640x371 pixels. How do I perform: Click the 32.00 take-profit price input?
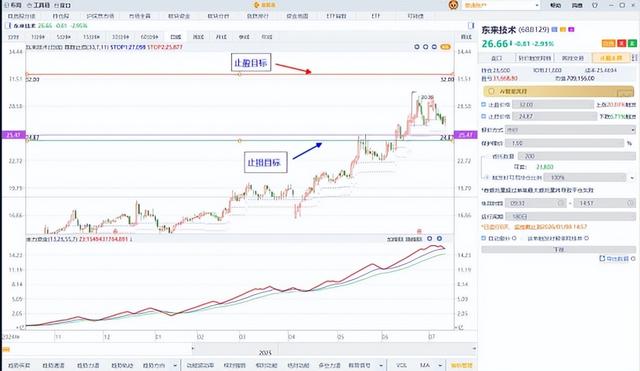(553, 104)
